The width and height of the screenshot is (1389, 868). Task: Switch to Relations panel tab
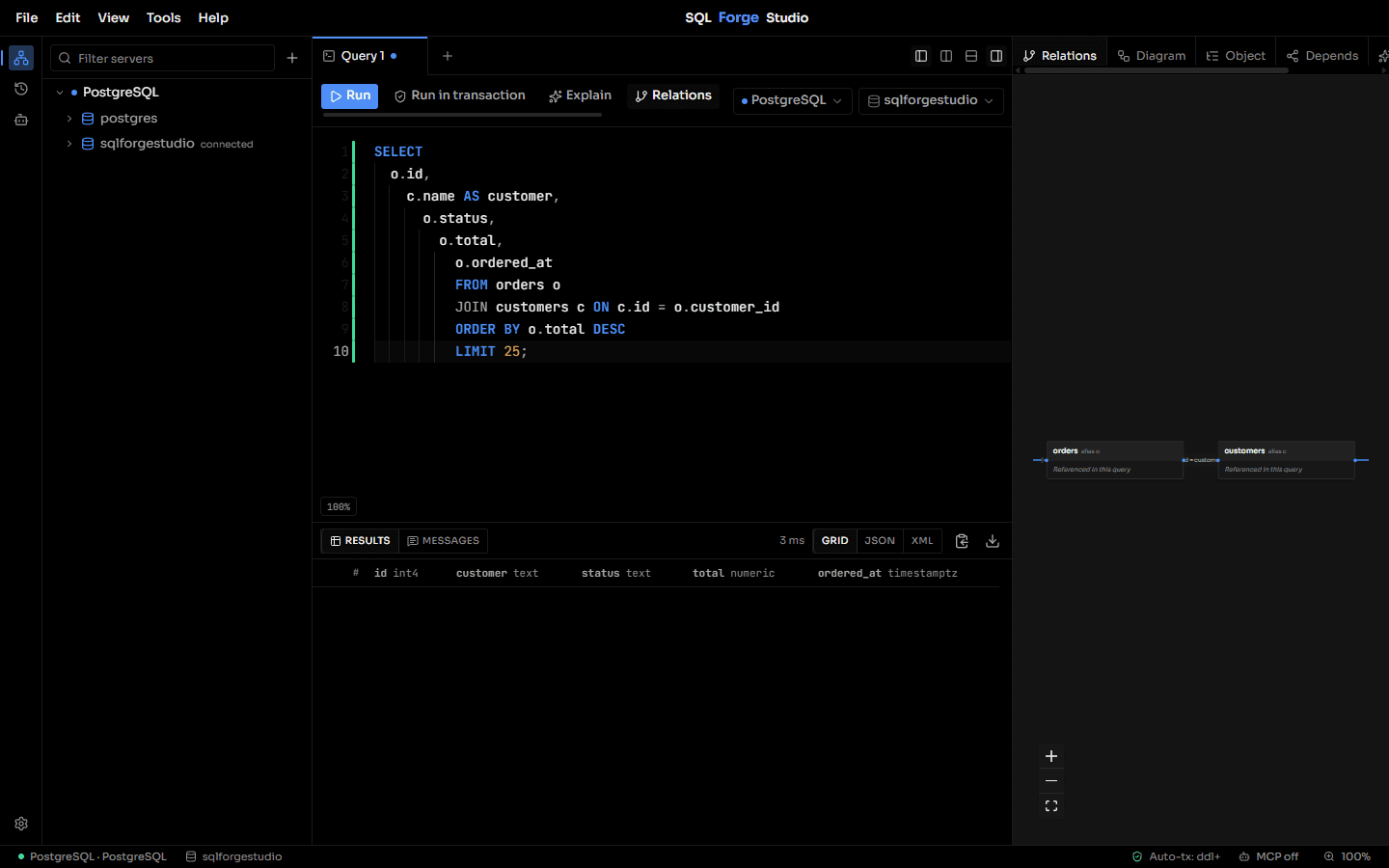(1060, 56)
